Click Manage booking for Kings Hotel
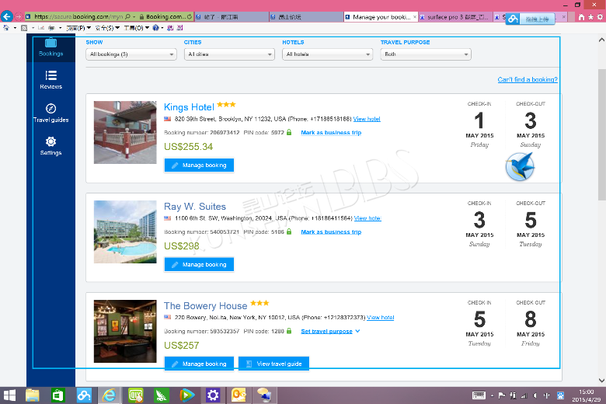 (x=199, y=165)
